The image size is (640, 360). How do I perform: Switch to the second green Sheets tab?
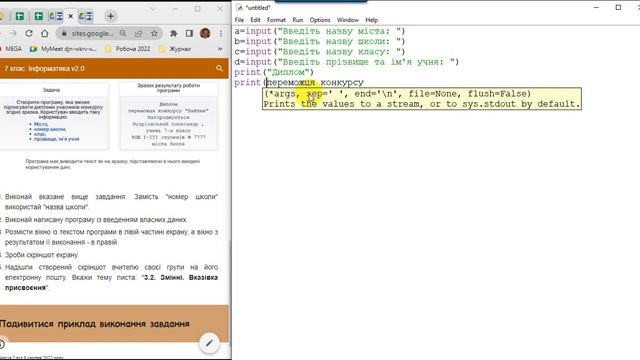[39, 16]
